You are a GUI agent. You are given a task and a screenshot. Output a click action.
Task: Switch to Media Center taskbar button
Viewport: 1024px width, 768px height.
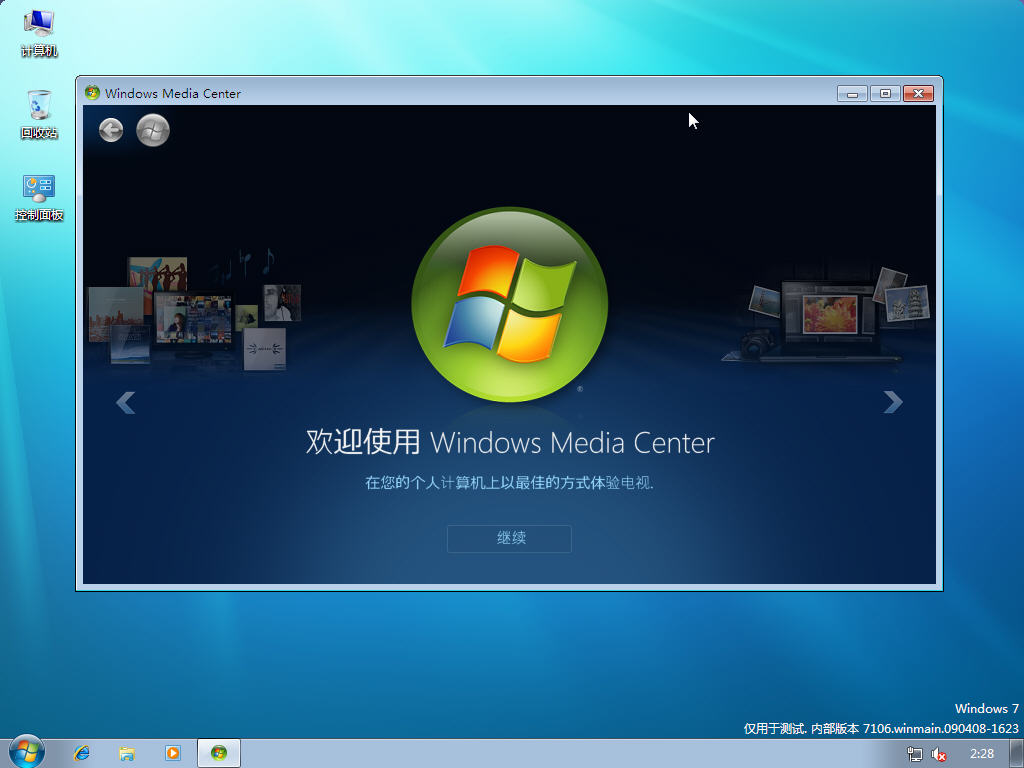[x=219, y=753]
